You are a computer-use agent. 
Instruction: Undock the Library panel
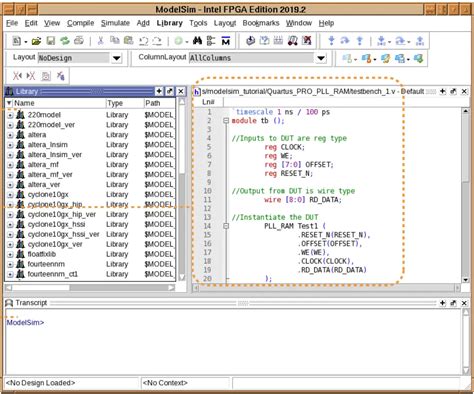(170, 91)
